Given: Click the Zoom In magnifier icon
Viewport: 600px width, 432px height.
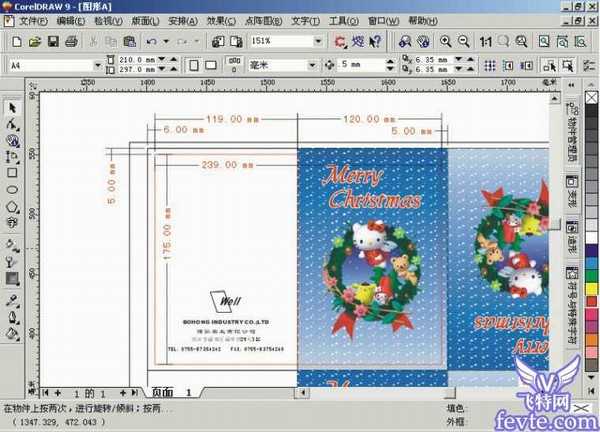Looking at the screenshot, I should point(446,42).
